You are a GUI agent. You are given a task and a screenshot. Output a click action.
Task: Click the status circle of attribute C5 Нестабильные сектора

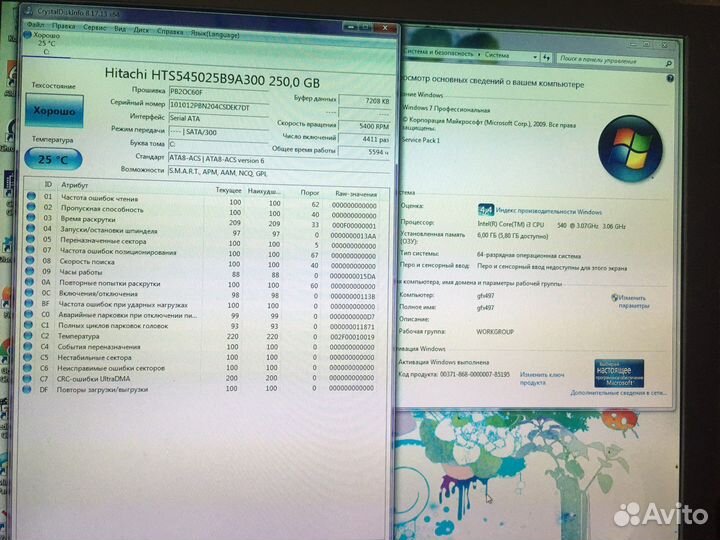point(28,357)
